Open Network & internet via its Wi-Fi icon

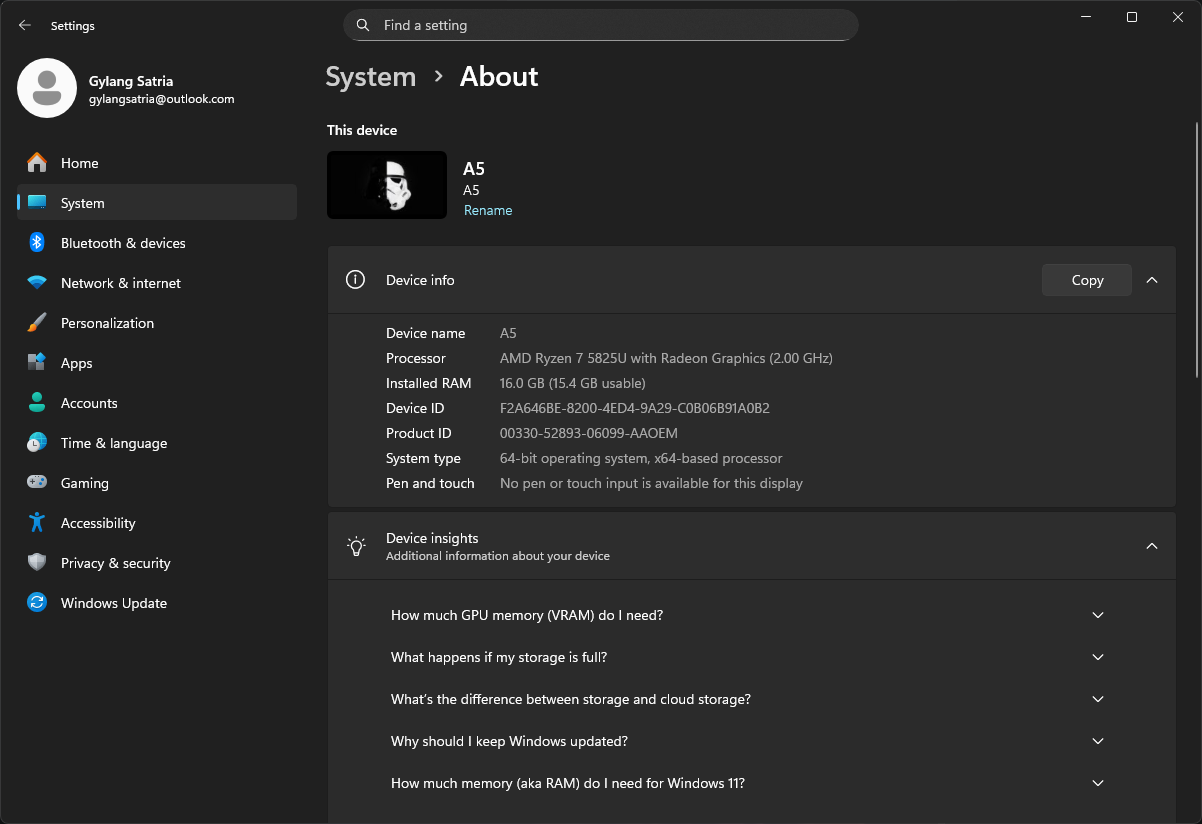37,283
